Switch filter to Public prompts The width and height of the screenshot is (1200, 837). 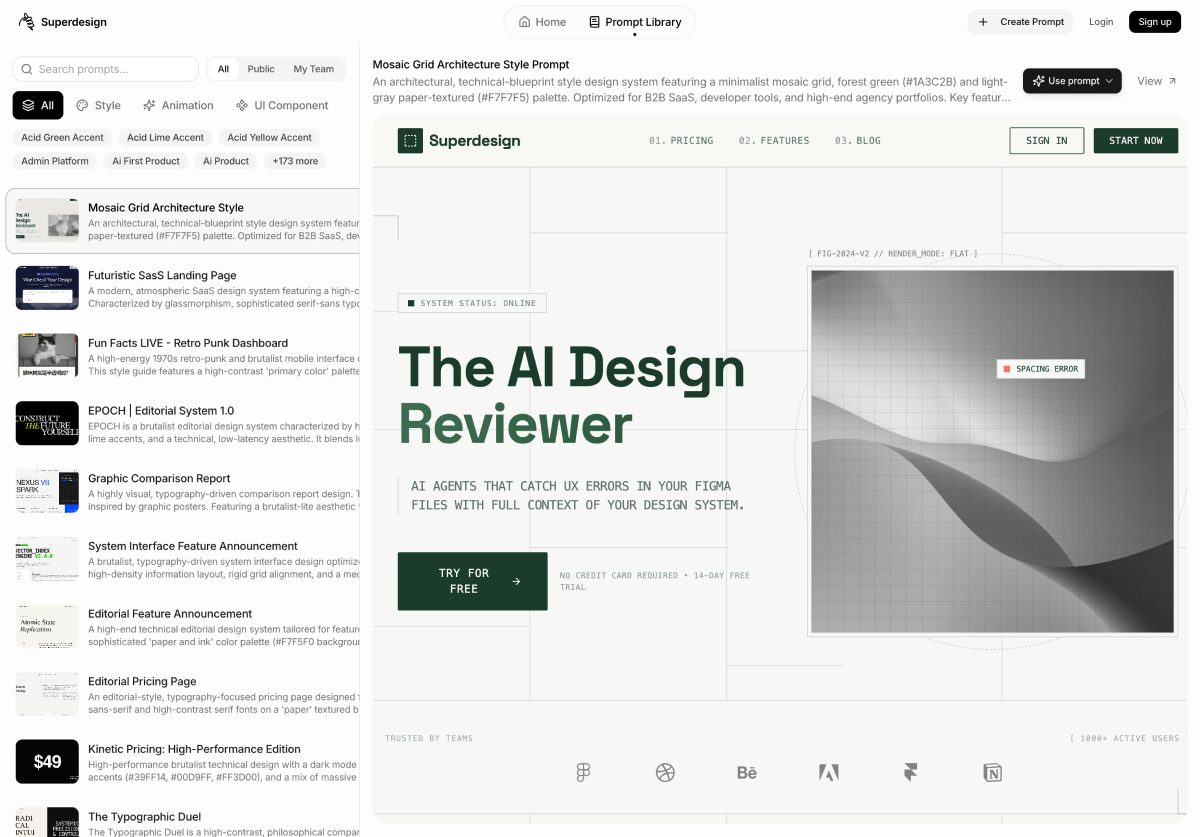(x=261, y=69)
